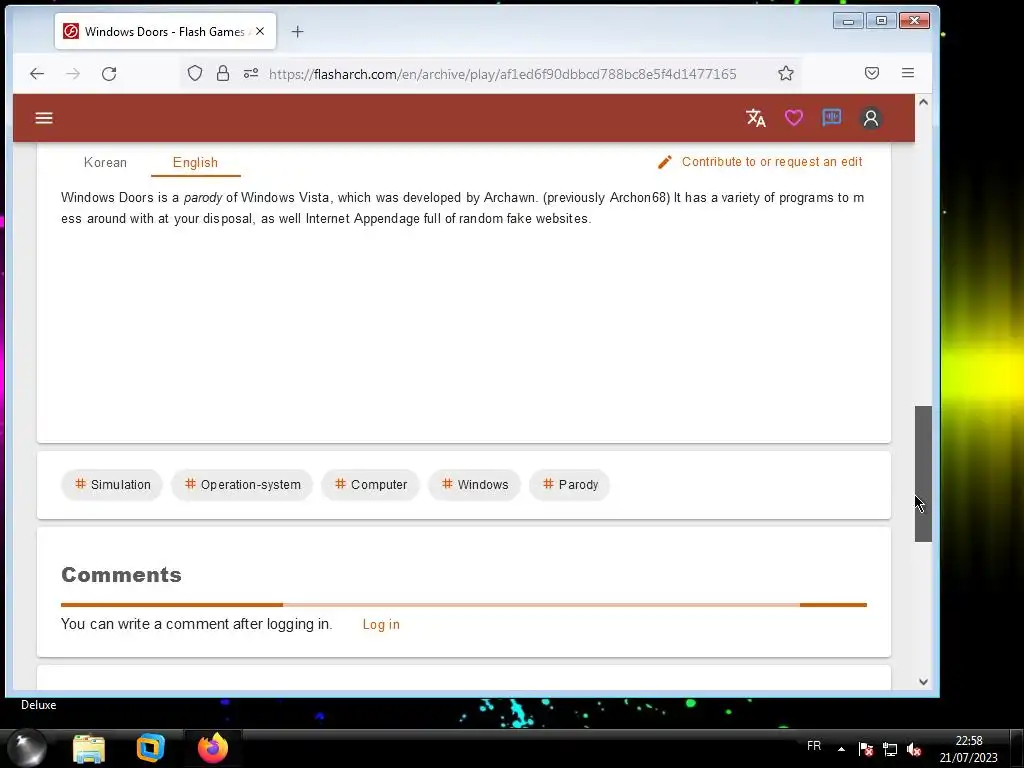
Task: Open the Parody tag
Action: click(x=570, y=485)
